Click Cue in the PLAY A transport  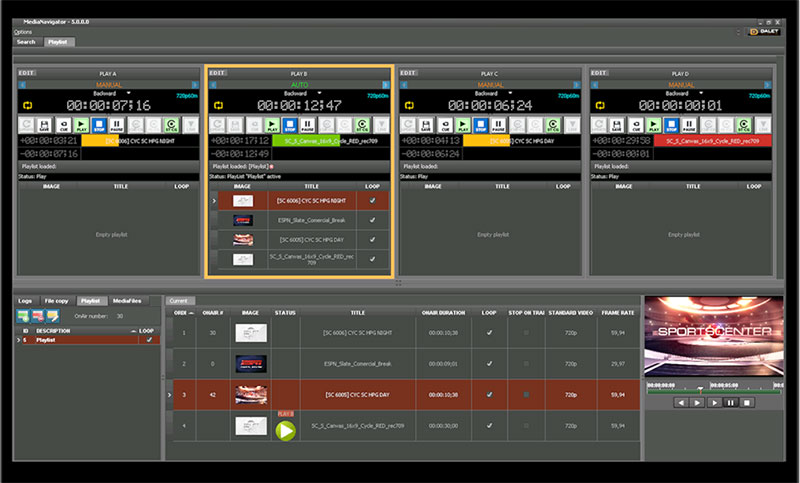[x=63, y=124]
